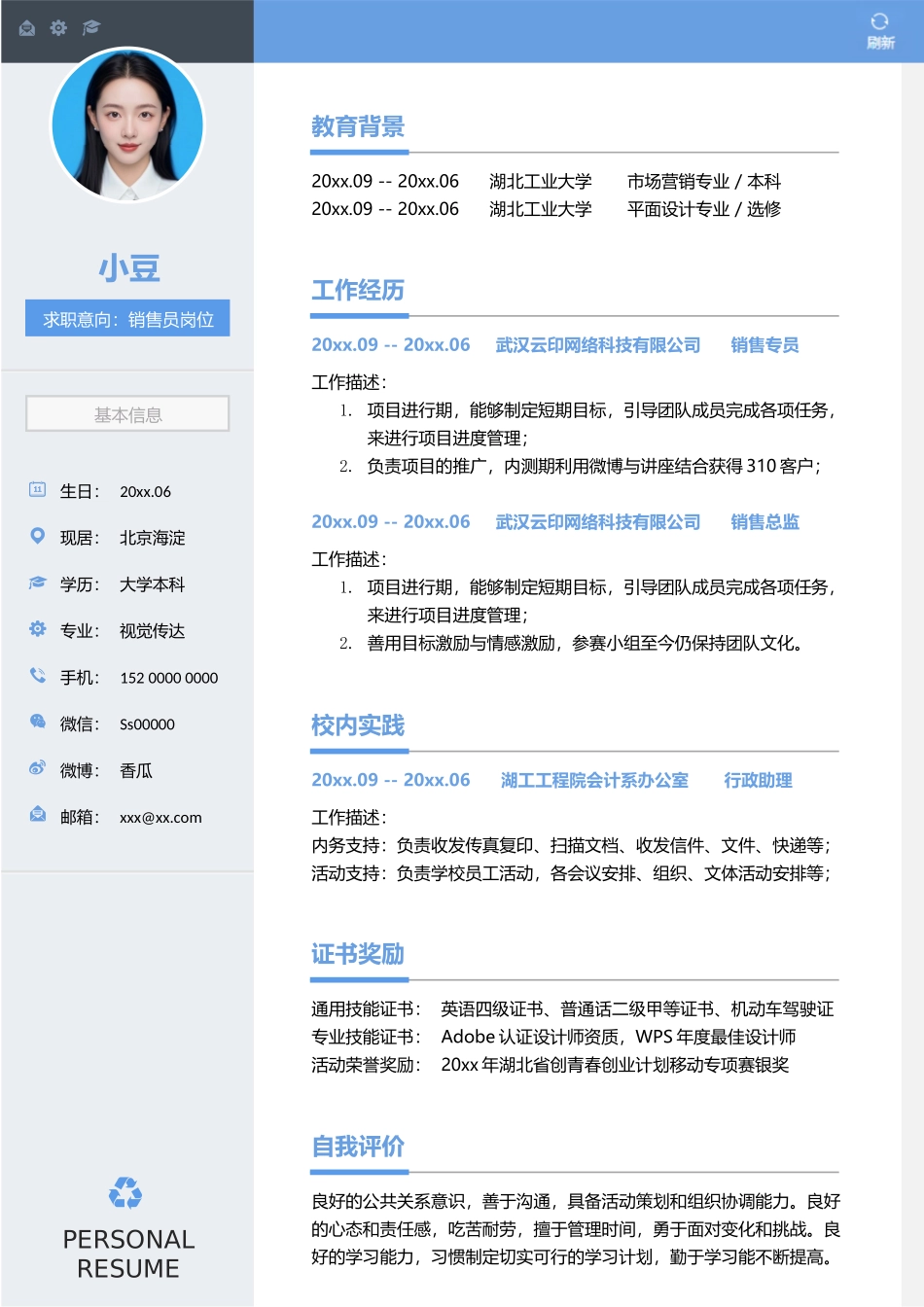
Task: Click 平面设计专业 / 选修 text
Action: click(x=704, y=208)
